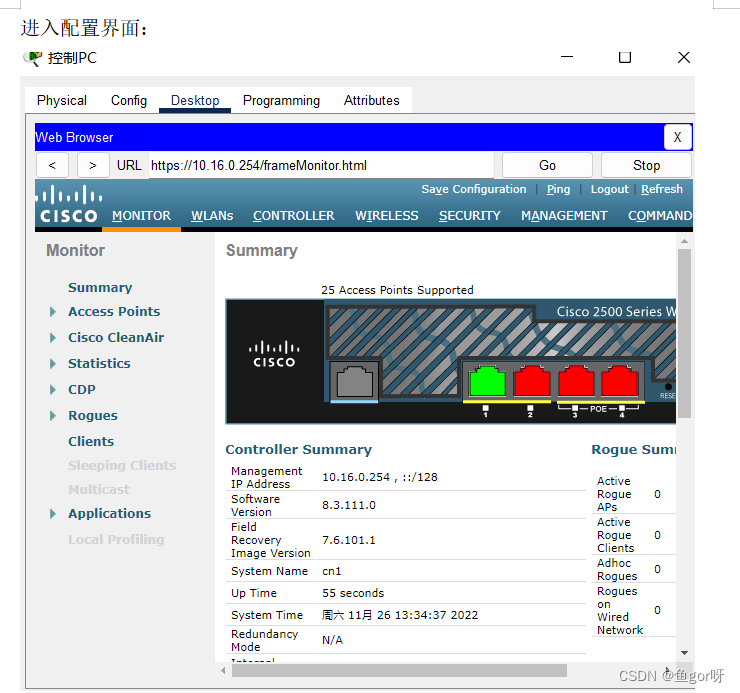
Task: Open the COMMANDS menu
Action: [x=660, y=216]
